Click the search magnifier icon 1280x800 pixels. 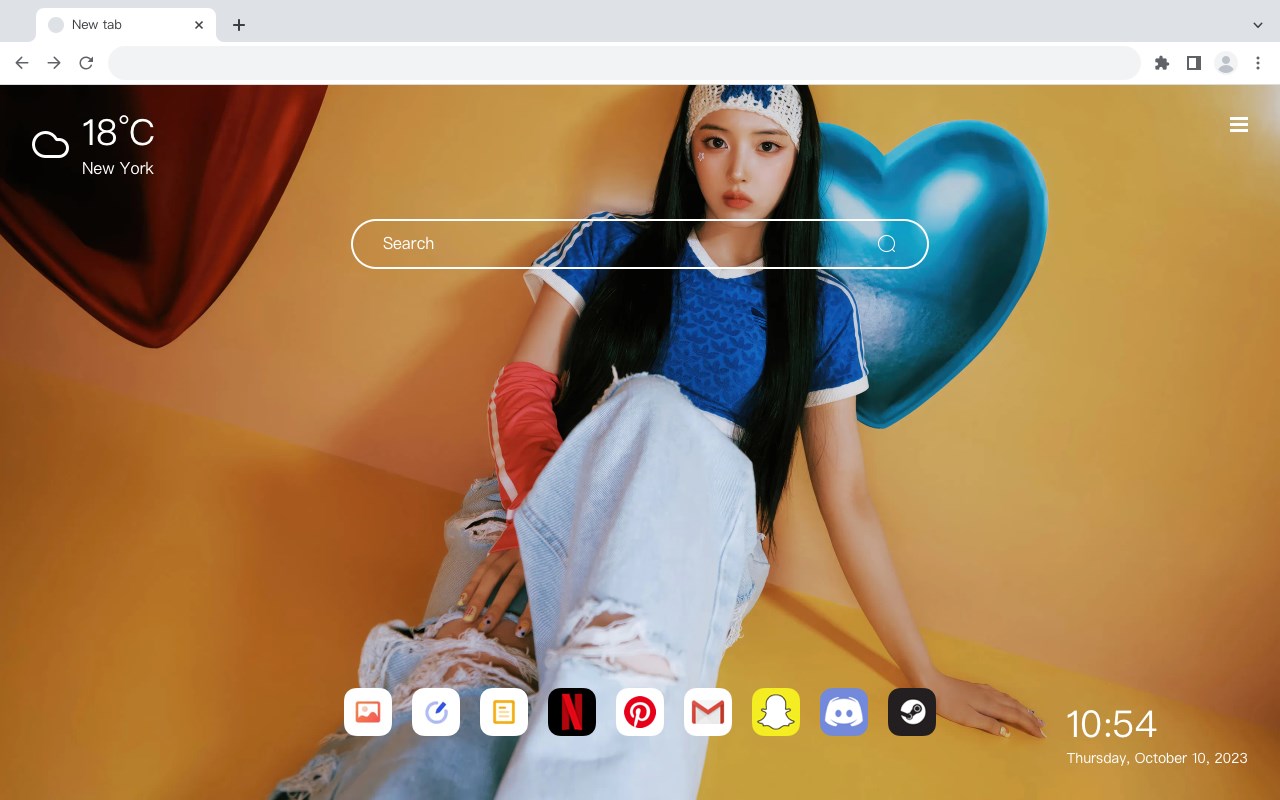pos(887,244)
